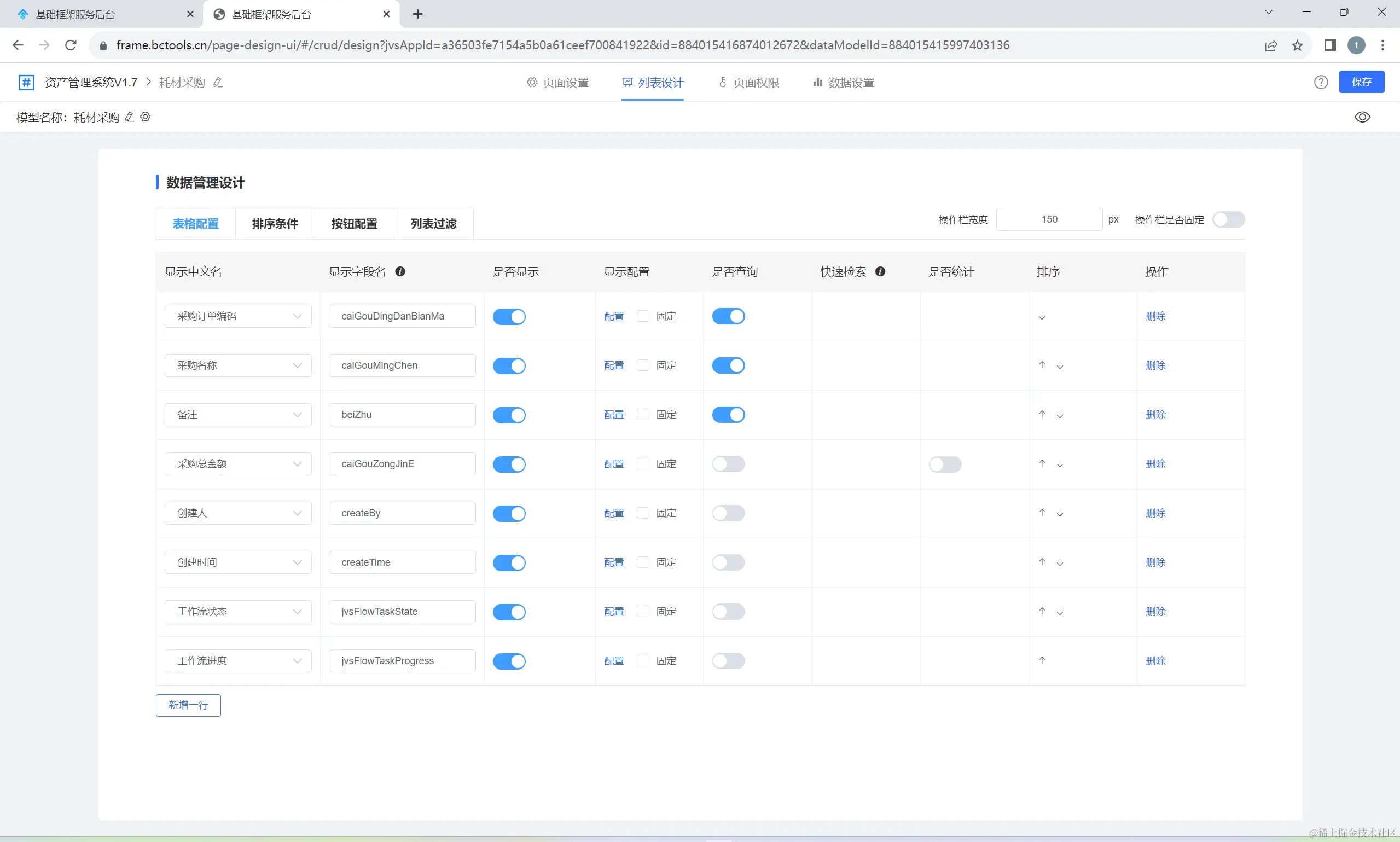Screen dimensions: 1400x842
Task: Click info icon beside 显示字段名 header
Action: [400, 272]
